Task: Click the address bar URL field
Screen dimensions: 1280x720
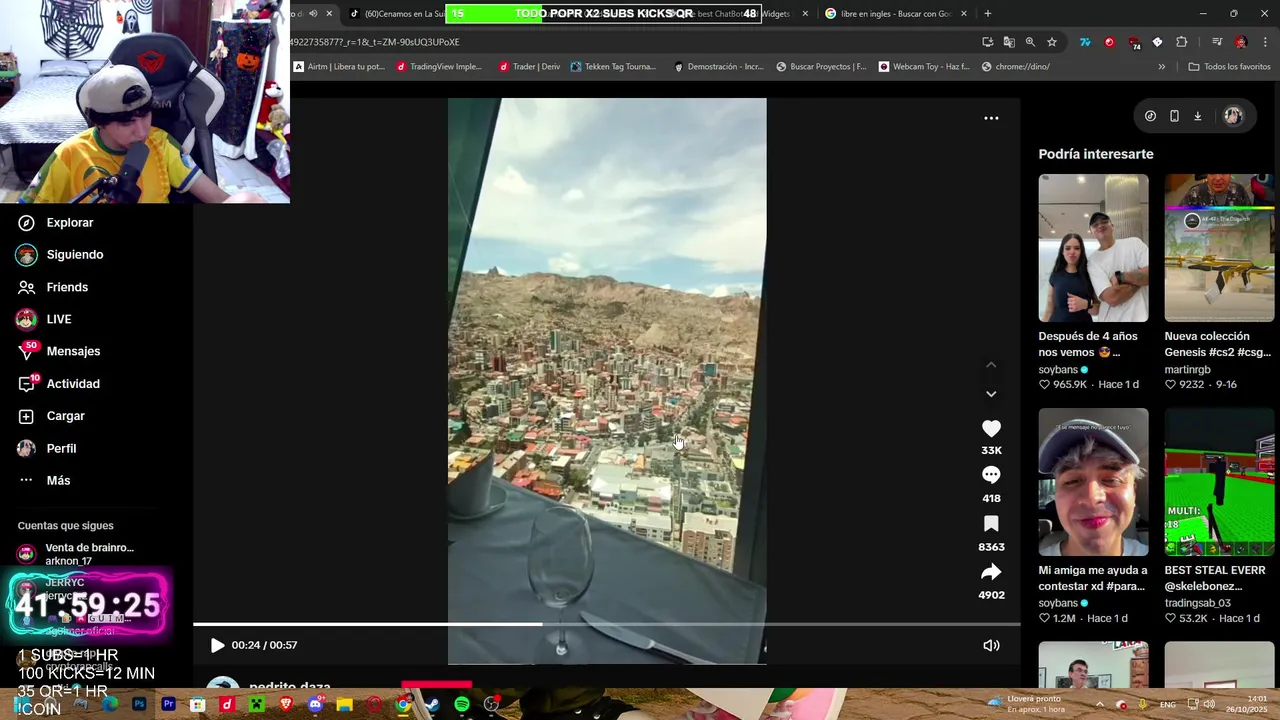Action: coord(630,42)
